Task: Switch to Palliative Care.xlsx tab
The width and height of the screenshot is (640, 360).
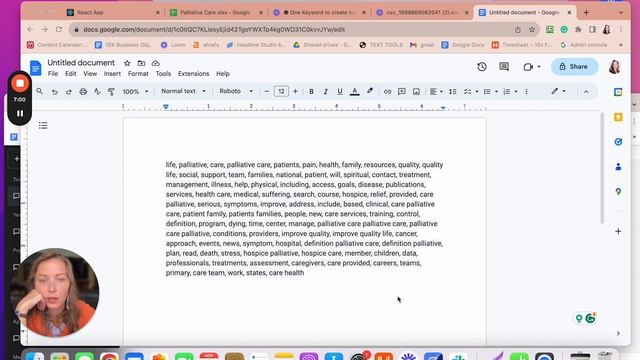Action: point(216,12)
